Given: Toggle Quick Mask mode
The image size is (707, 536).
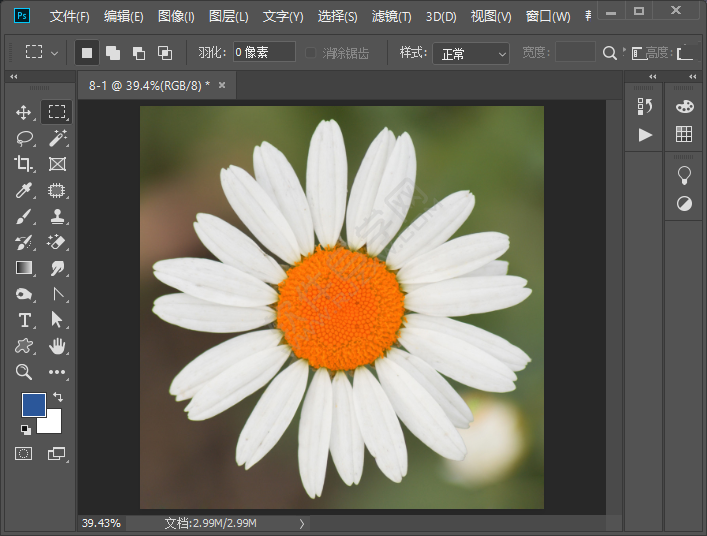Looking at the screenshot, I should pyautogui.click(x=23, y=454).
